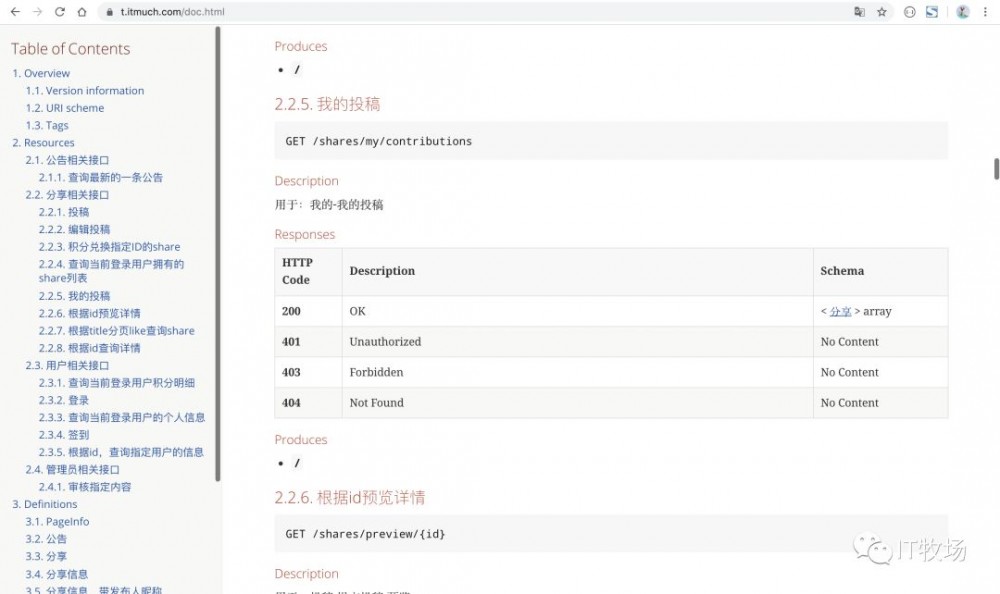This screenshot has width=1000, height=594.
Task: Open 2.2.1. 投稿 entry
Action: (64, 212)
